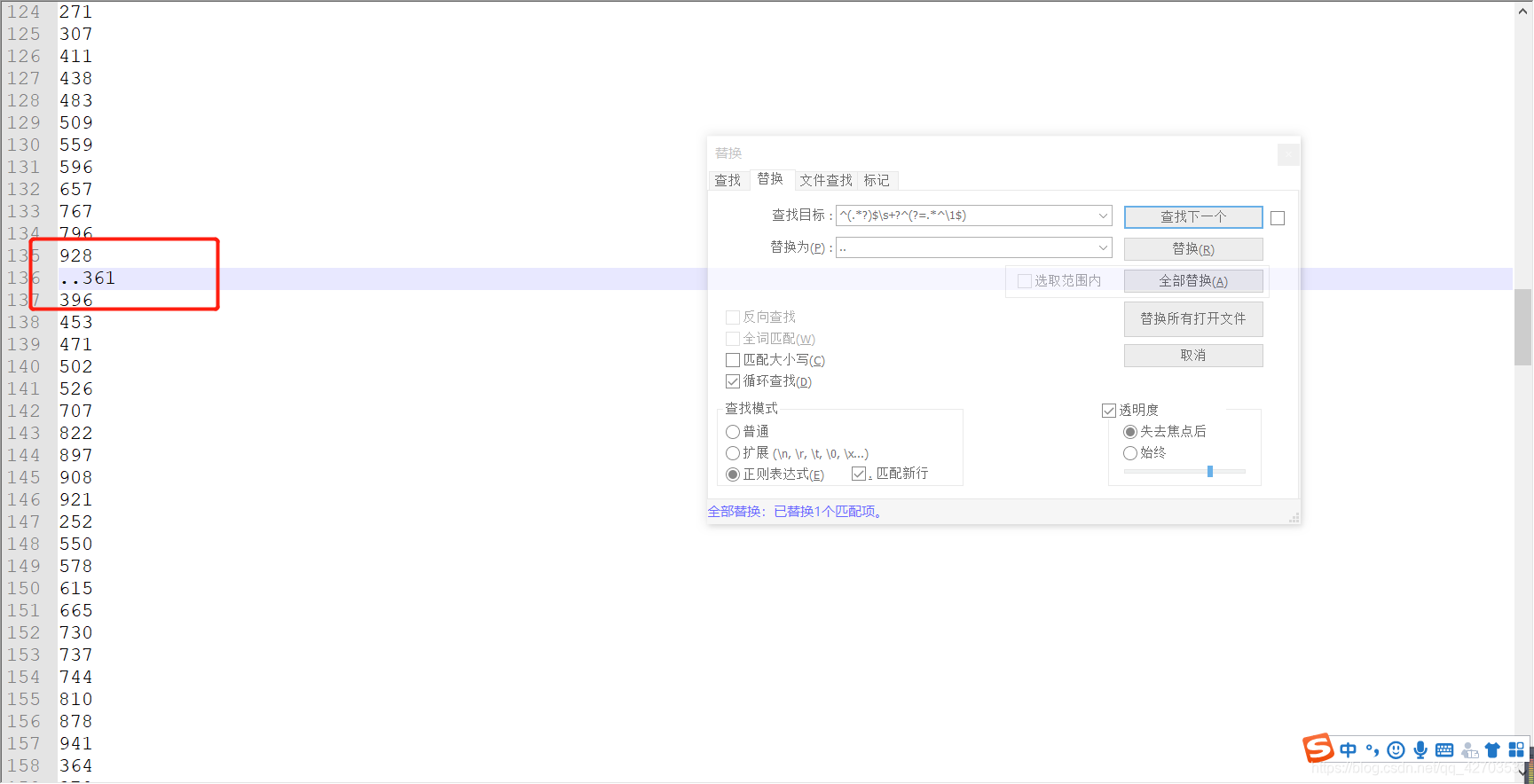Close the 替换 dialog

click(x=1287, y=154)
